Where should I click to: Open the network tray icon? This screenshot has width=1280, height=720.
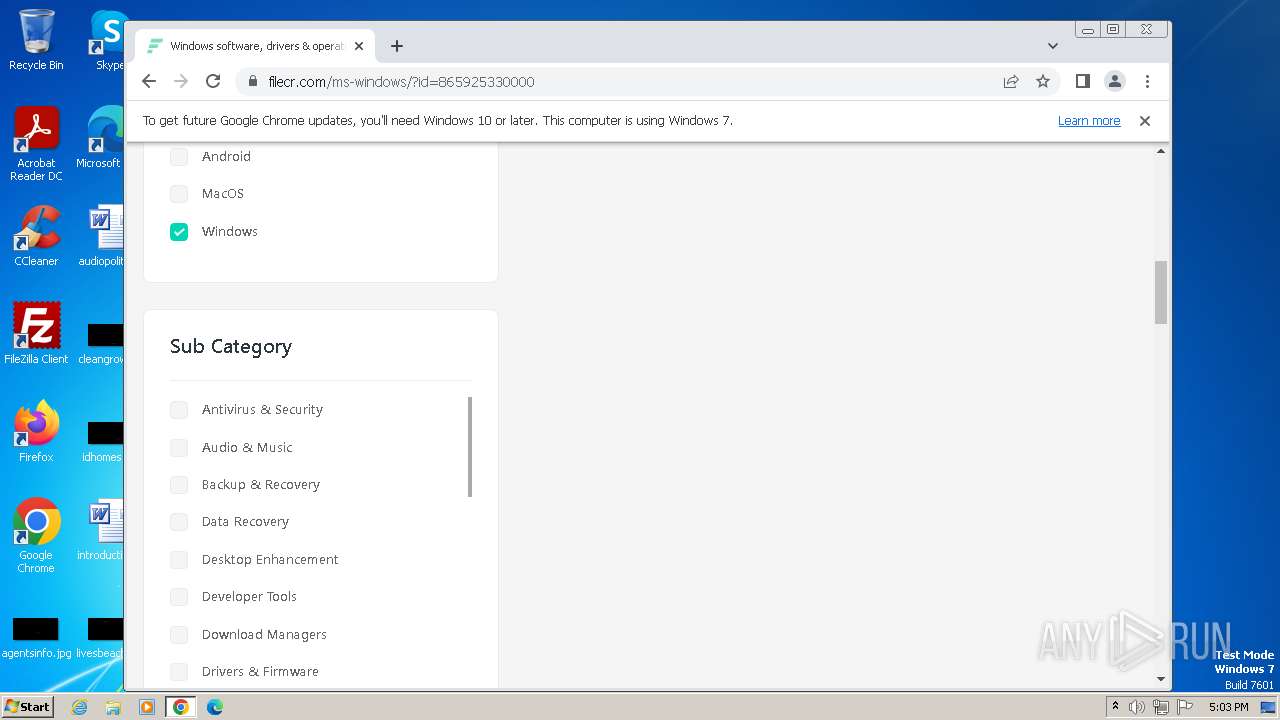tap(1161, 707)
